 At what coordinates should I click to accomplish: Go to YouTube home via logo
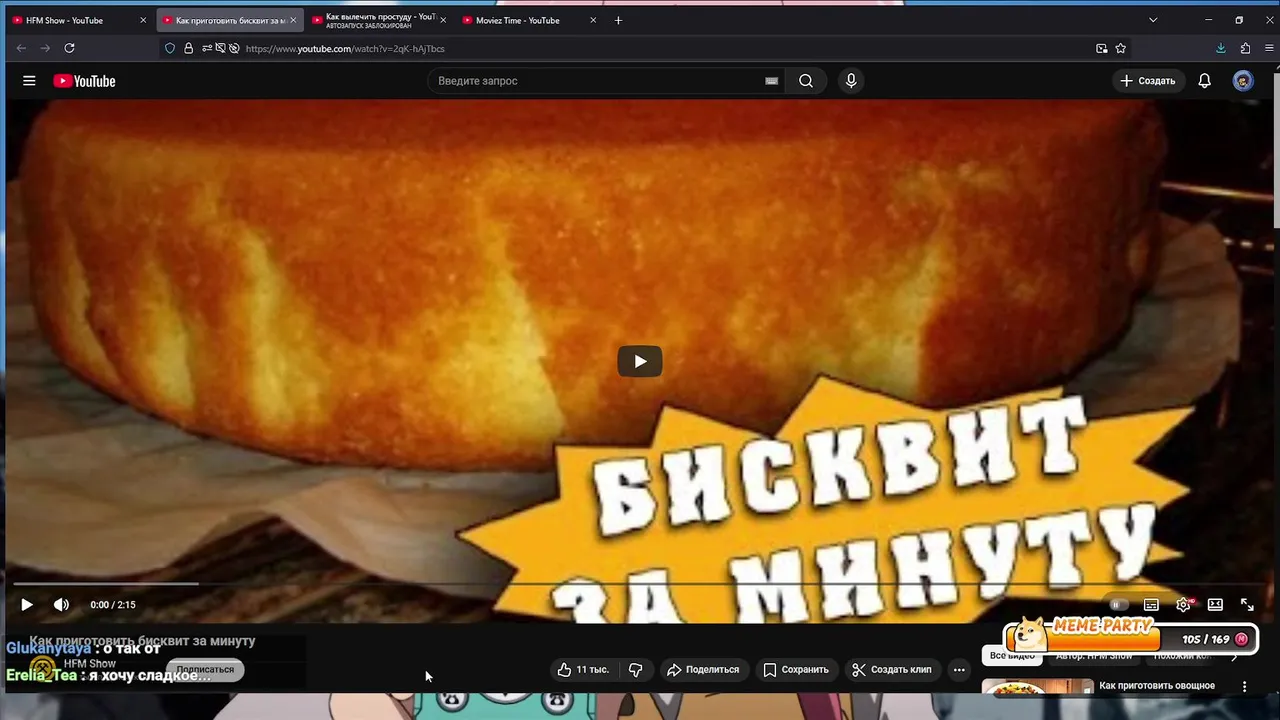pos(84,81)
